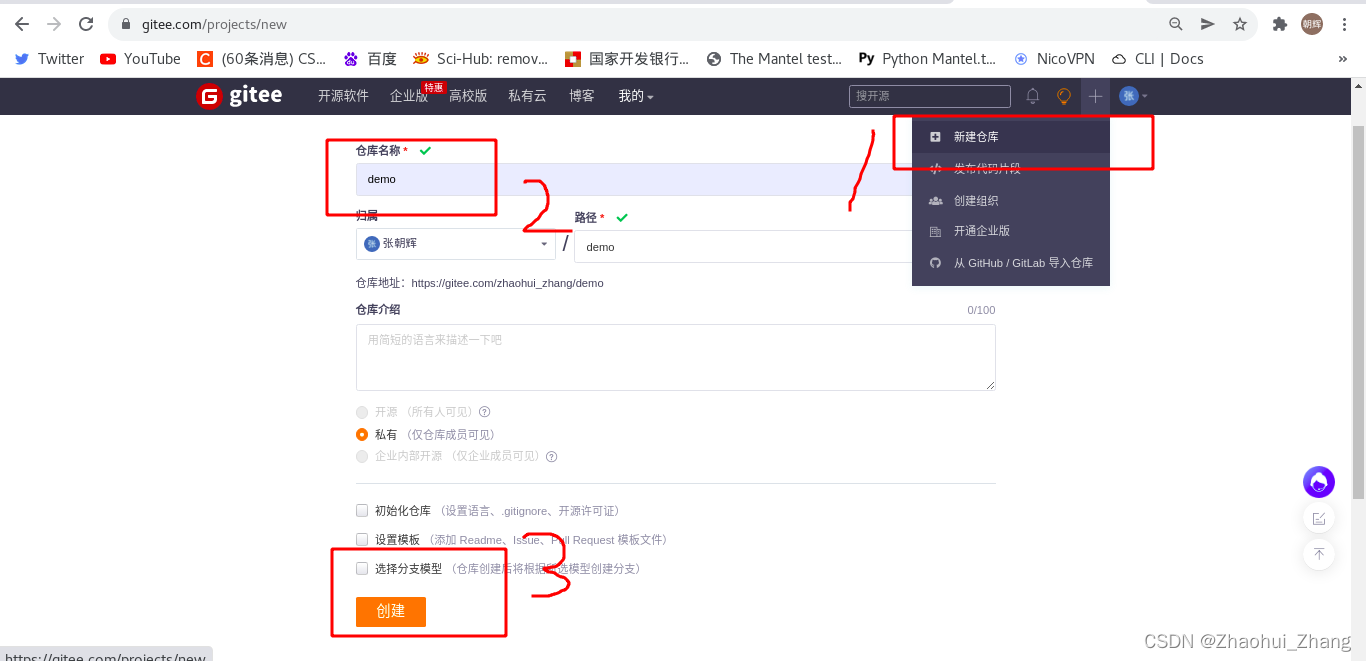
Task: Click the gitee logo
Action: coord(240,96)
